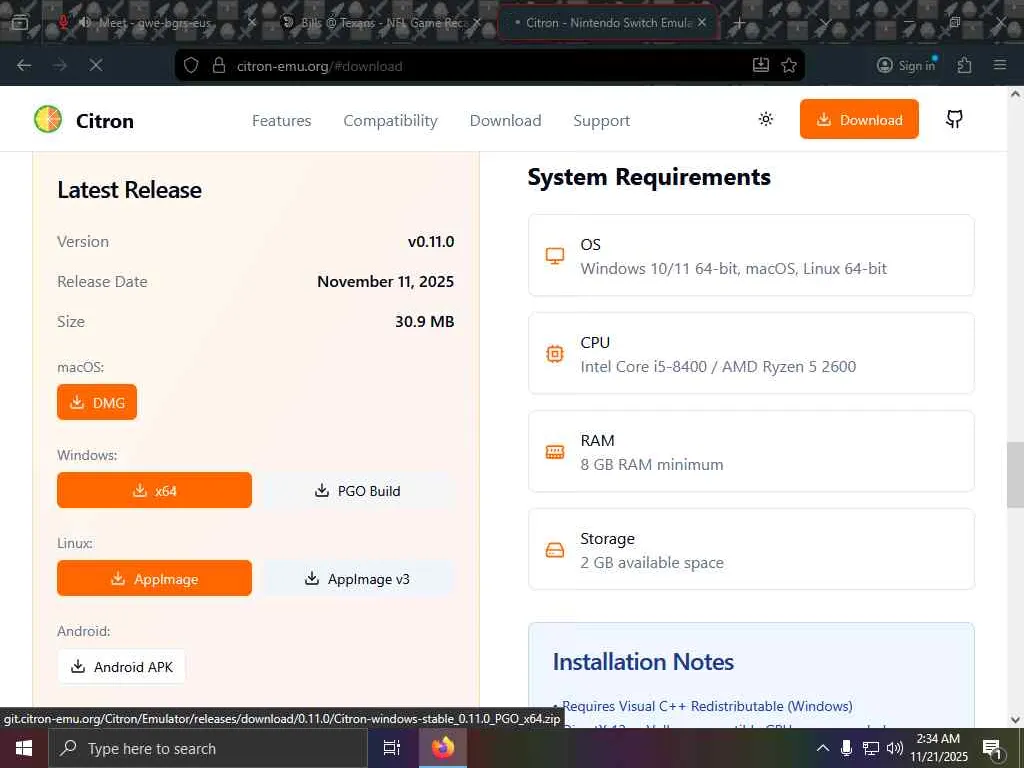Open the GitHub repository icon in header
The width and height of the screenshot is (1024, 768).
(954, 119)
